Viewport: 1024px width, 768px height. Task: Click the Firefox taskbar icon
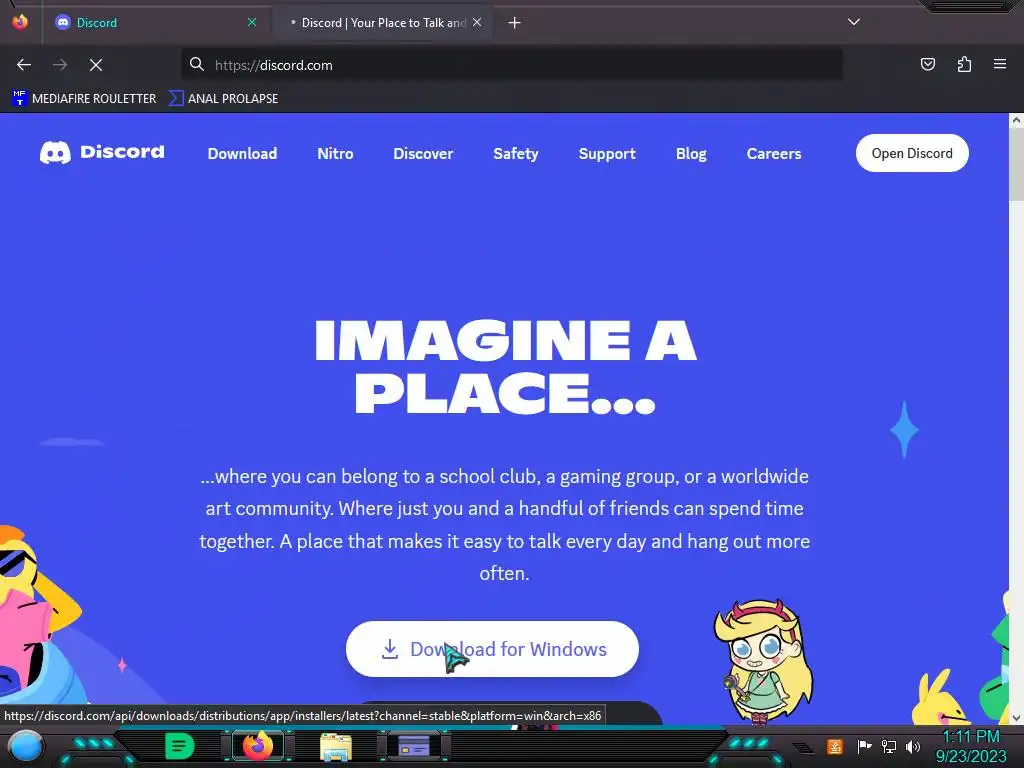pos(258,746)
